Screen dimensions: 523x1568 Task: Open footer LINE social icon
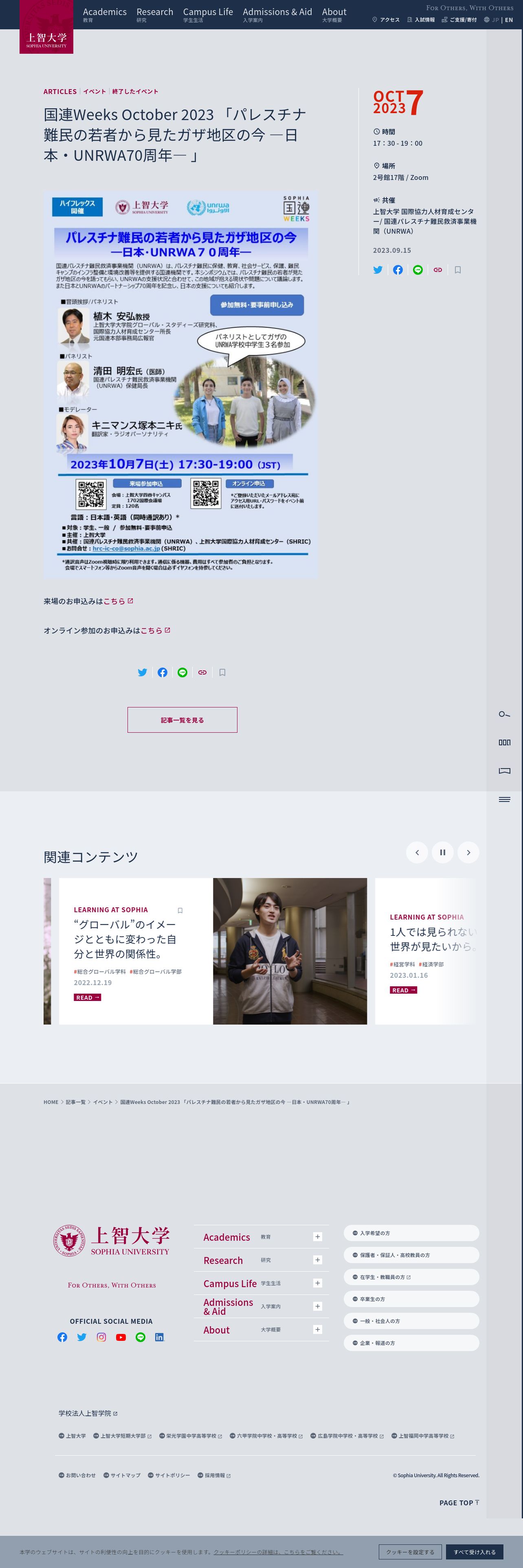click(141, 1337)
